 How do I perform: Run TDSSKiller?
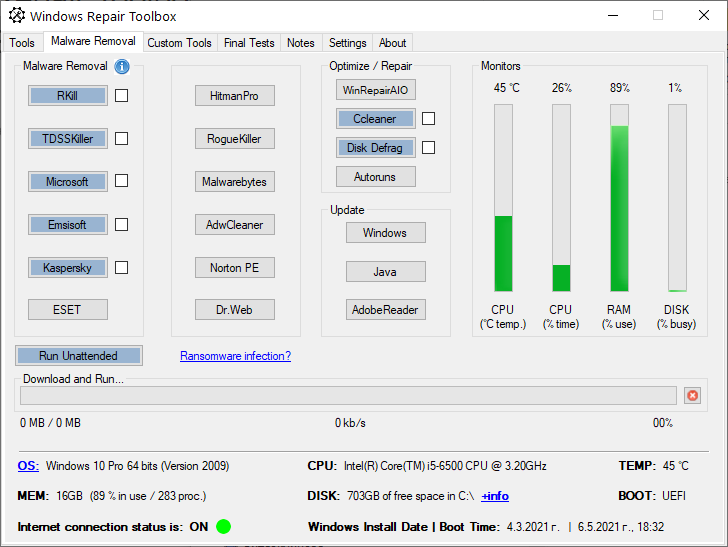coord(68,138)
